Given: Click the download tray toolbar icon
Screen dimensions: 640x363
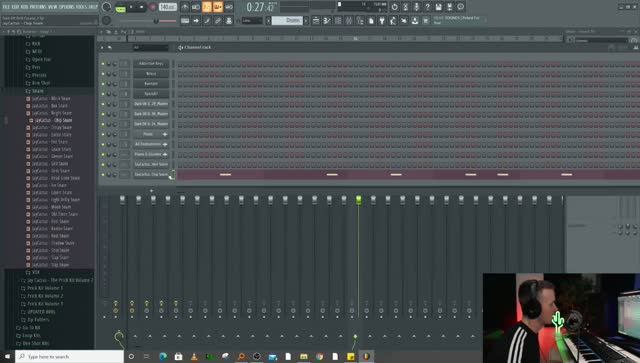Looking at the screenshot, I should pos(415,20).
